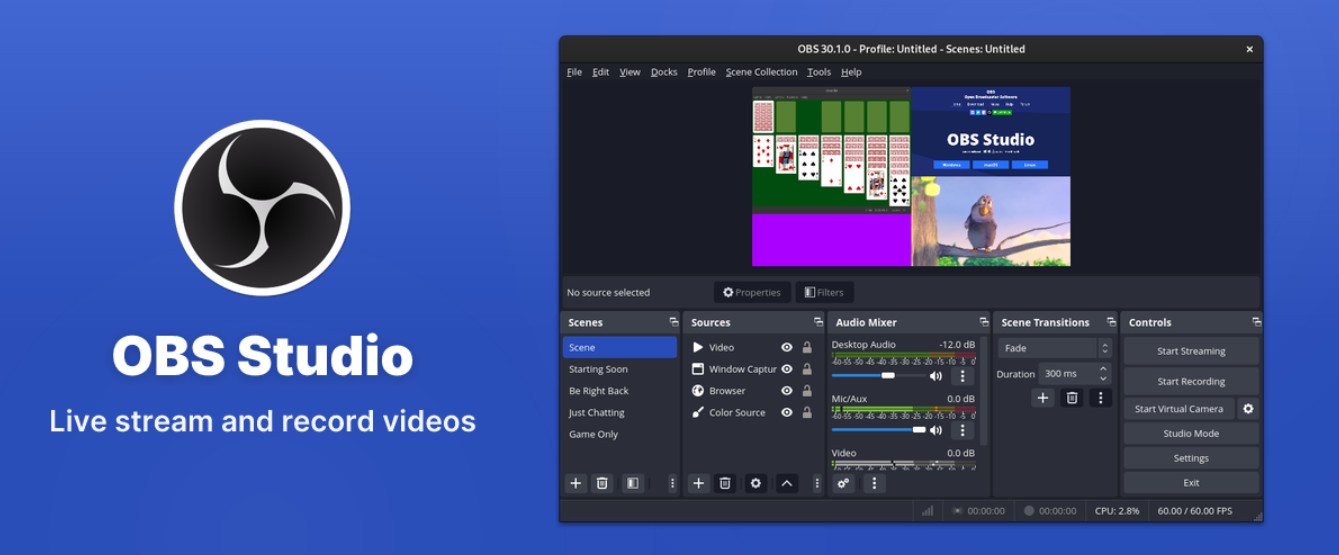Hide the Color Source with eye icon

[x=787, y=412]
